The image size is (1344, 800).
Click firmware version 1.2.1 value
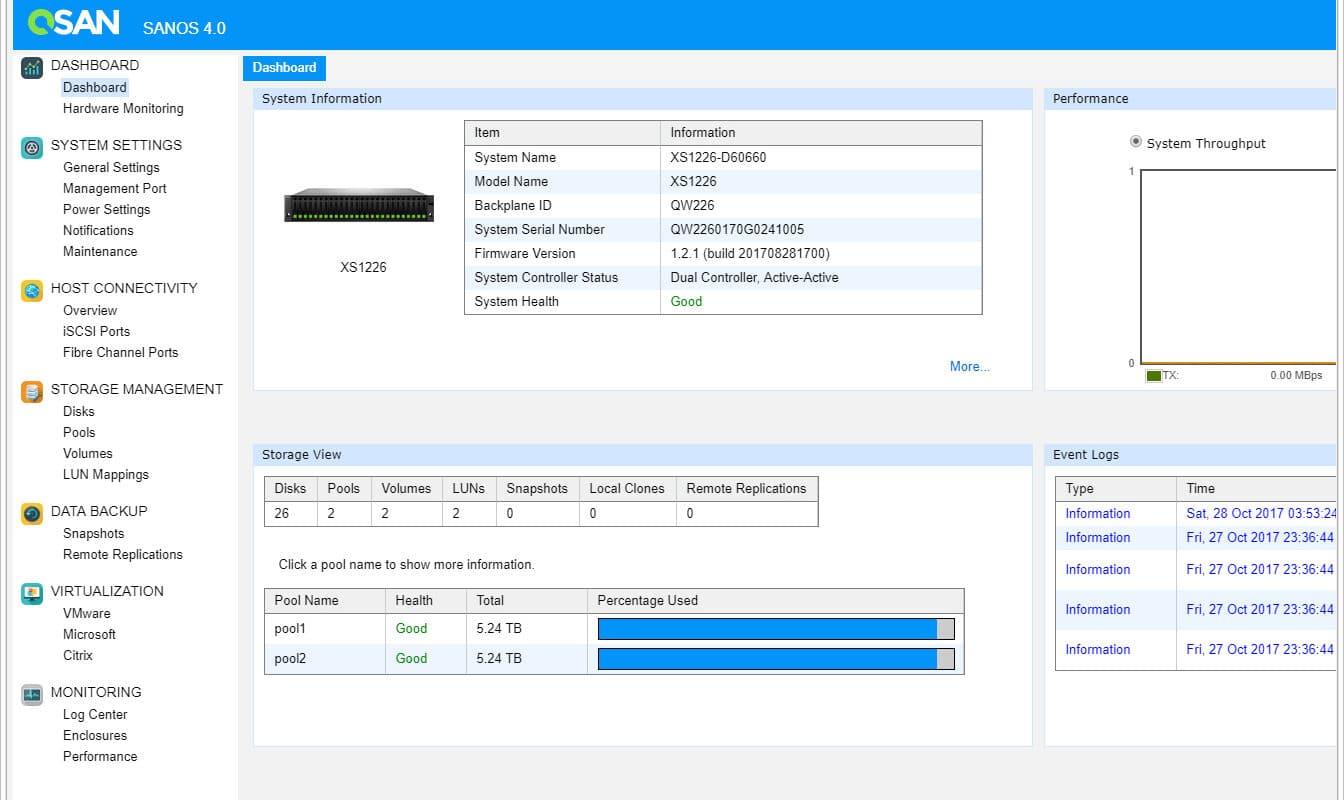coord(750,253)
